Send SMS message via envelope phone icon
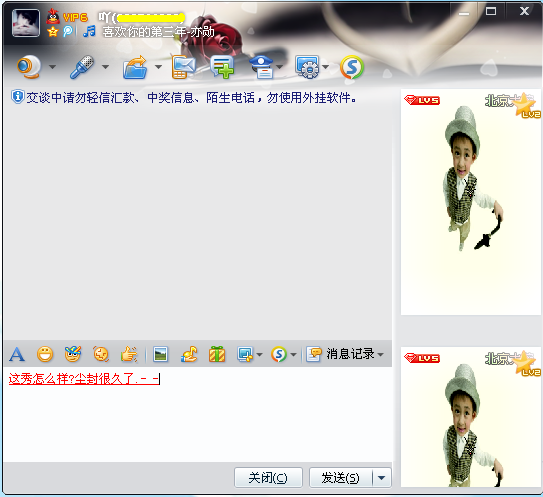 [x=184, y=67]
